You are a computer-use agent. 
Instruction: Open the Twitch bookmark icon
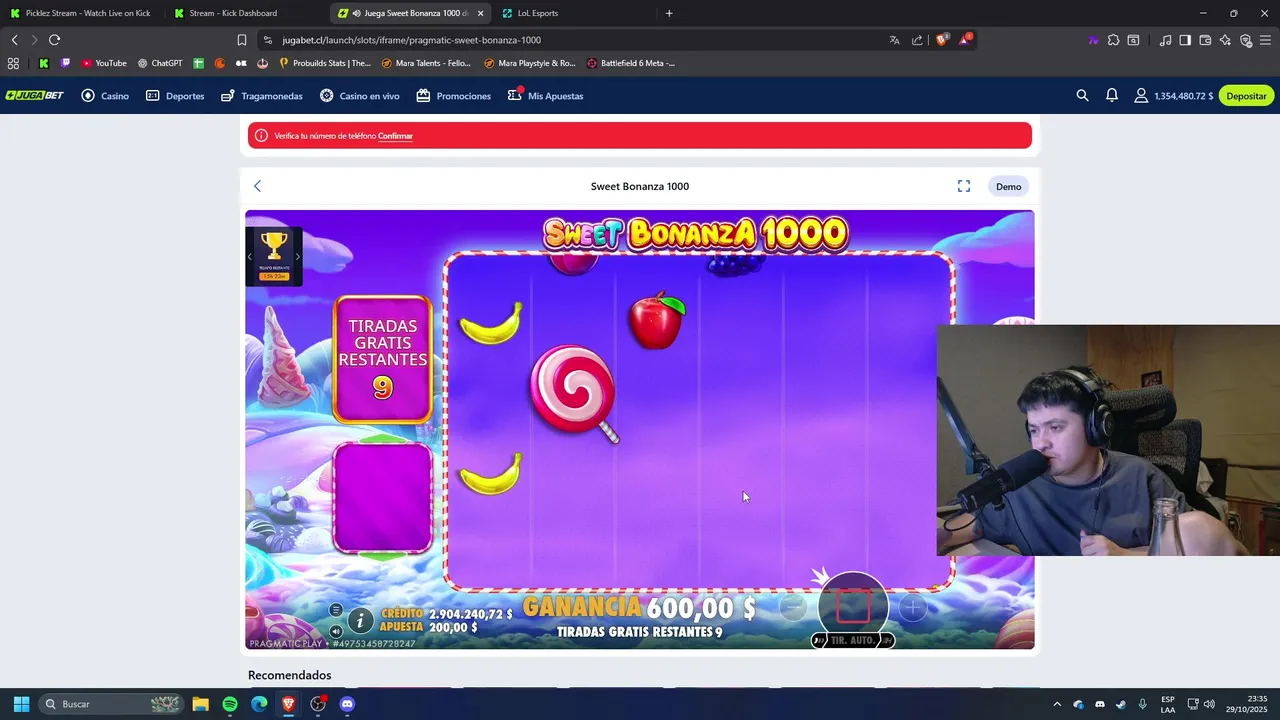[x=66, y=63]
